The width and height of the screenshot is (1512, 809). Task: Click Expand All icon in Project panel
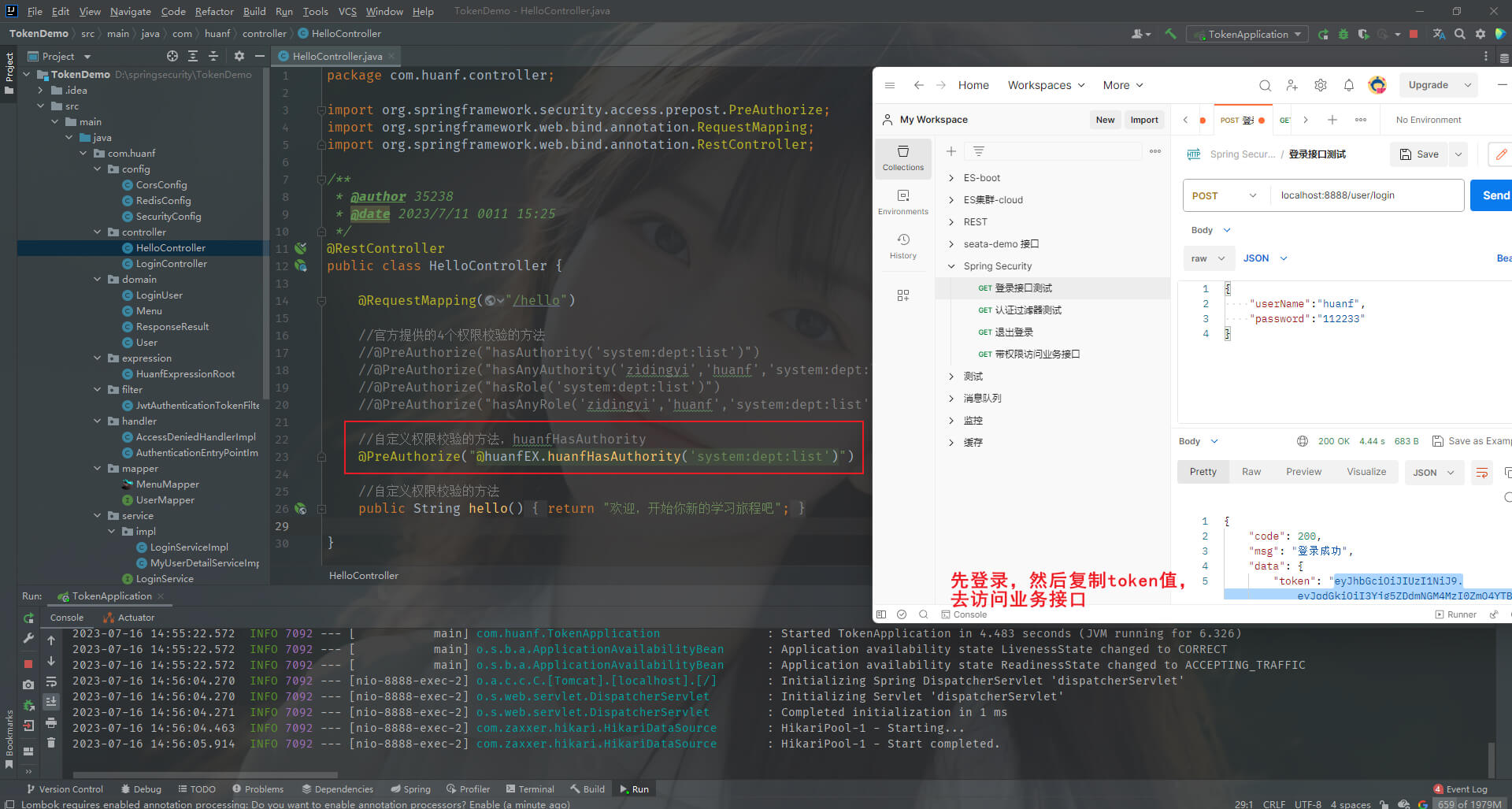pyautogui.click(x=193, y=56)
